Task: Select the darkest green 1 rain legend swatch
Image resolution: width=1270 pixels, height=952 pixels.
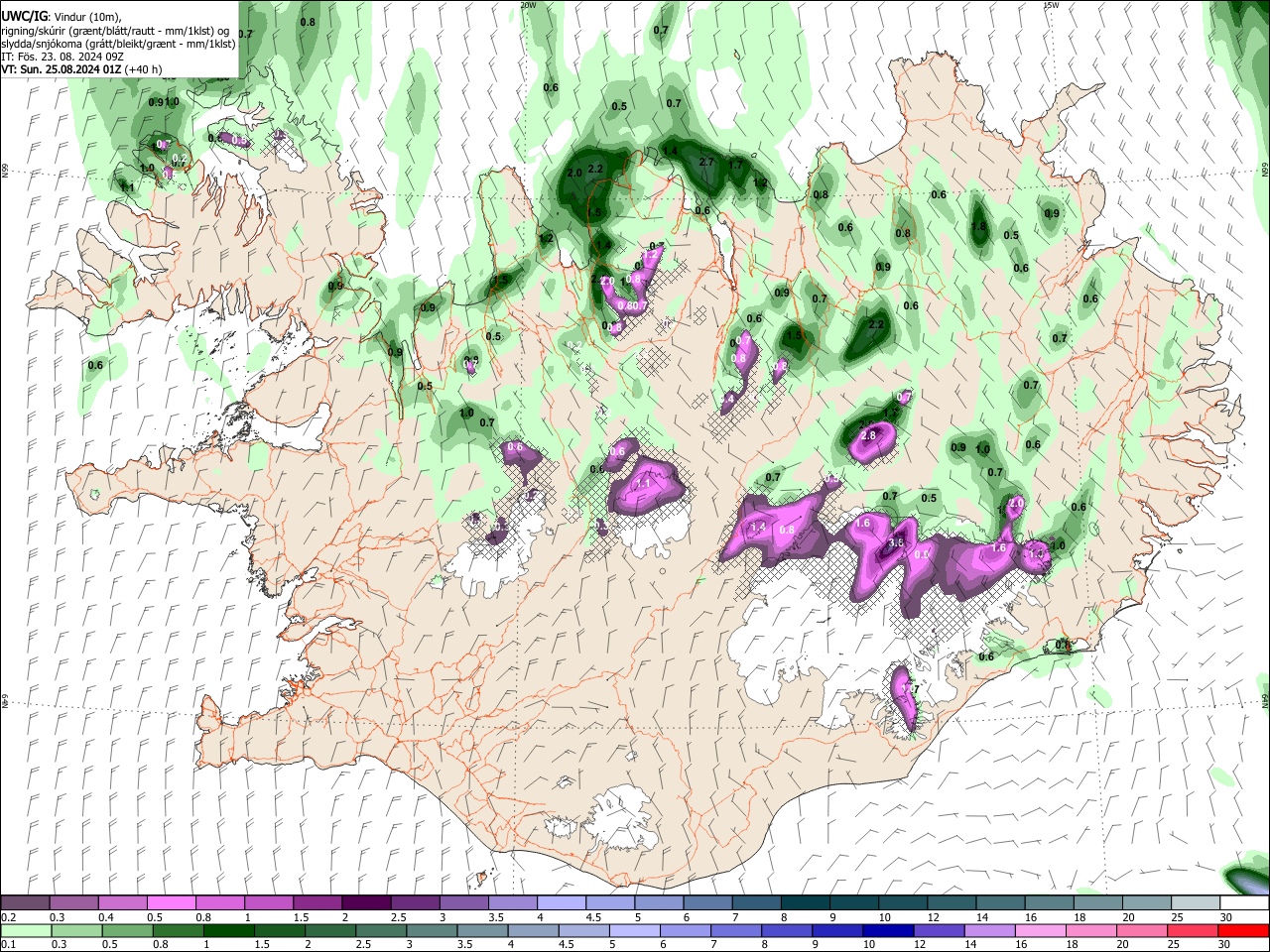Action: pyautogui.click(x=228, y=930)
